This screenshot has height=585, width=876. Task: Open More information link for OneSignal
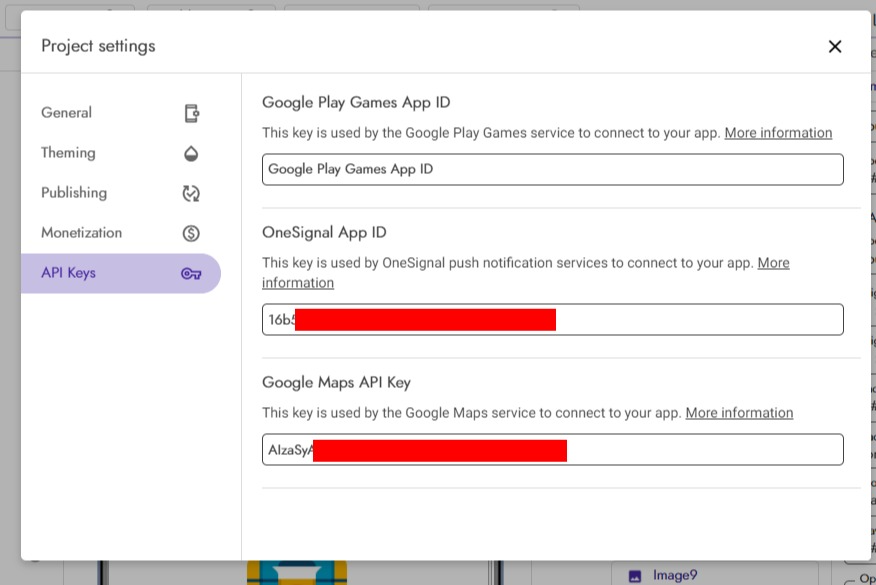pyautogui.click(x=773, y=263)
